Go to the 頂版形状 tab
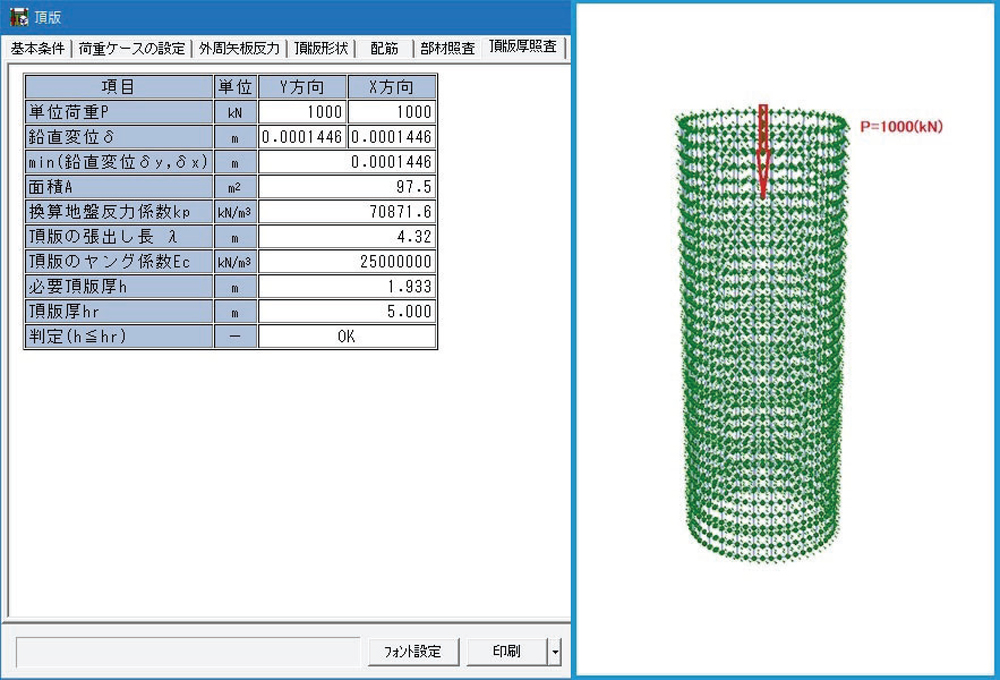The image size is (1000, 680). (321, 48)
